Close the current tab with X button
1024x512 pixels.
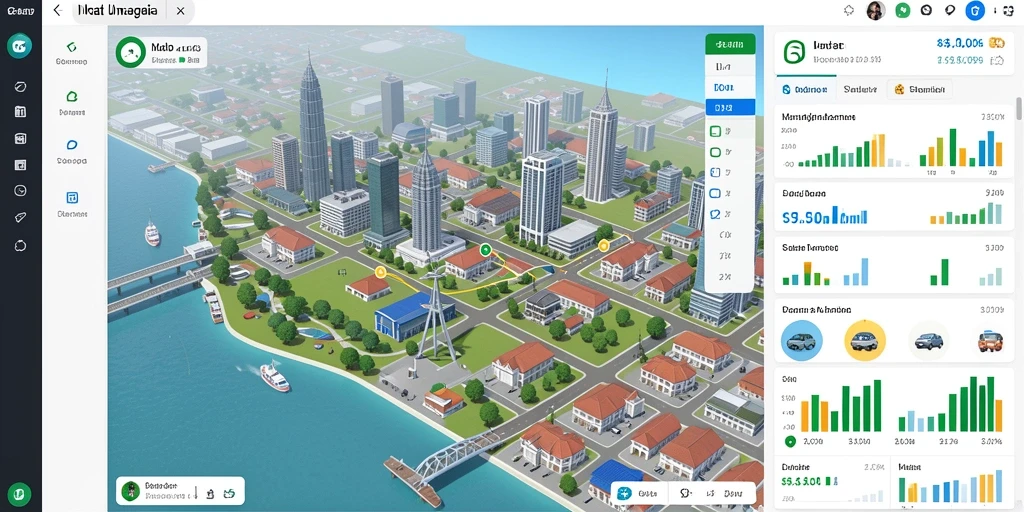pyautogui.click(x=181, y=10)
